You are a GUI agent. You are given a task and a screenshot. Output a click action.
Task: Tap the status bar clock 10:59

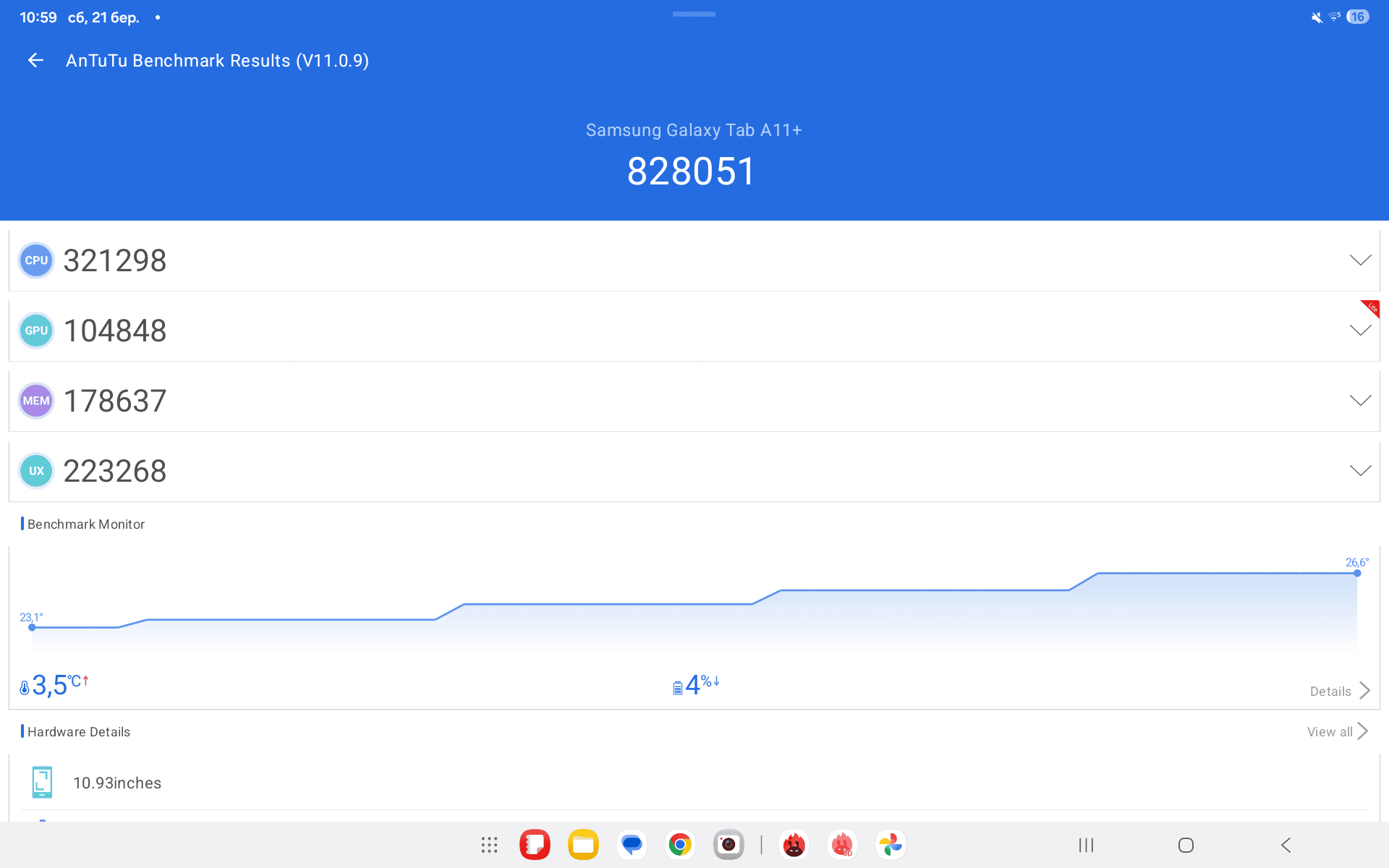point(38,17)
